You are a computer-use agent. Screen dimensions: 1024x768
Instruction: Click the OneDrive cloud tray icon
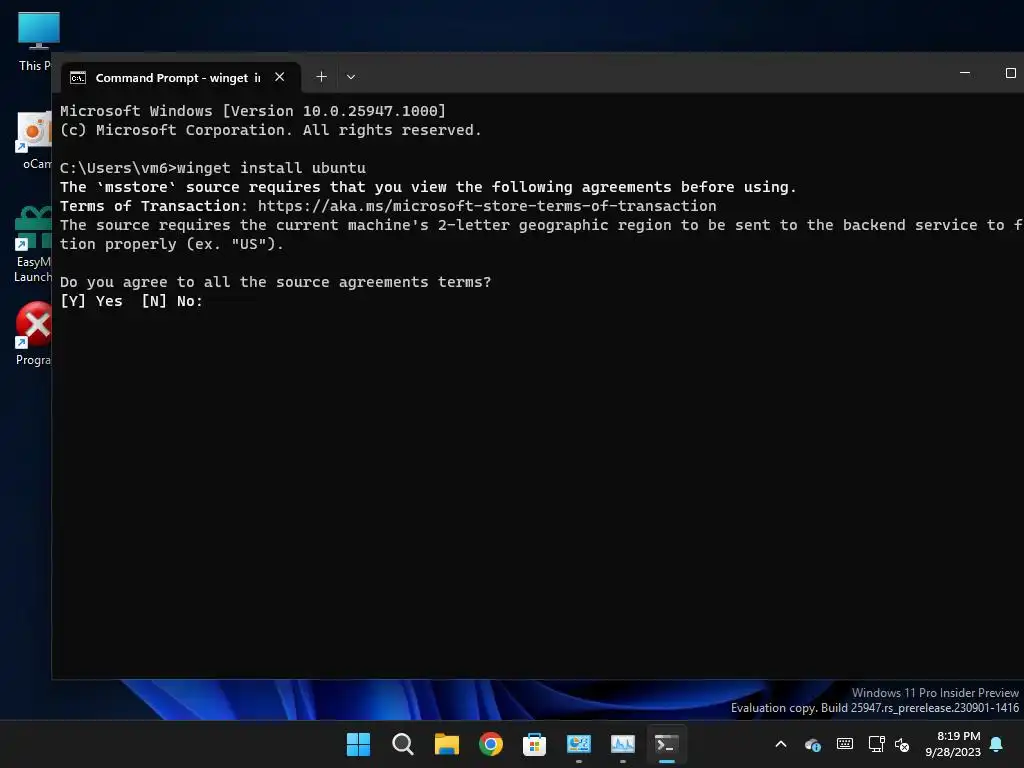pyautogui.click(x=812, y=744)
